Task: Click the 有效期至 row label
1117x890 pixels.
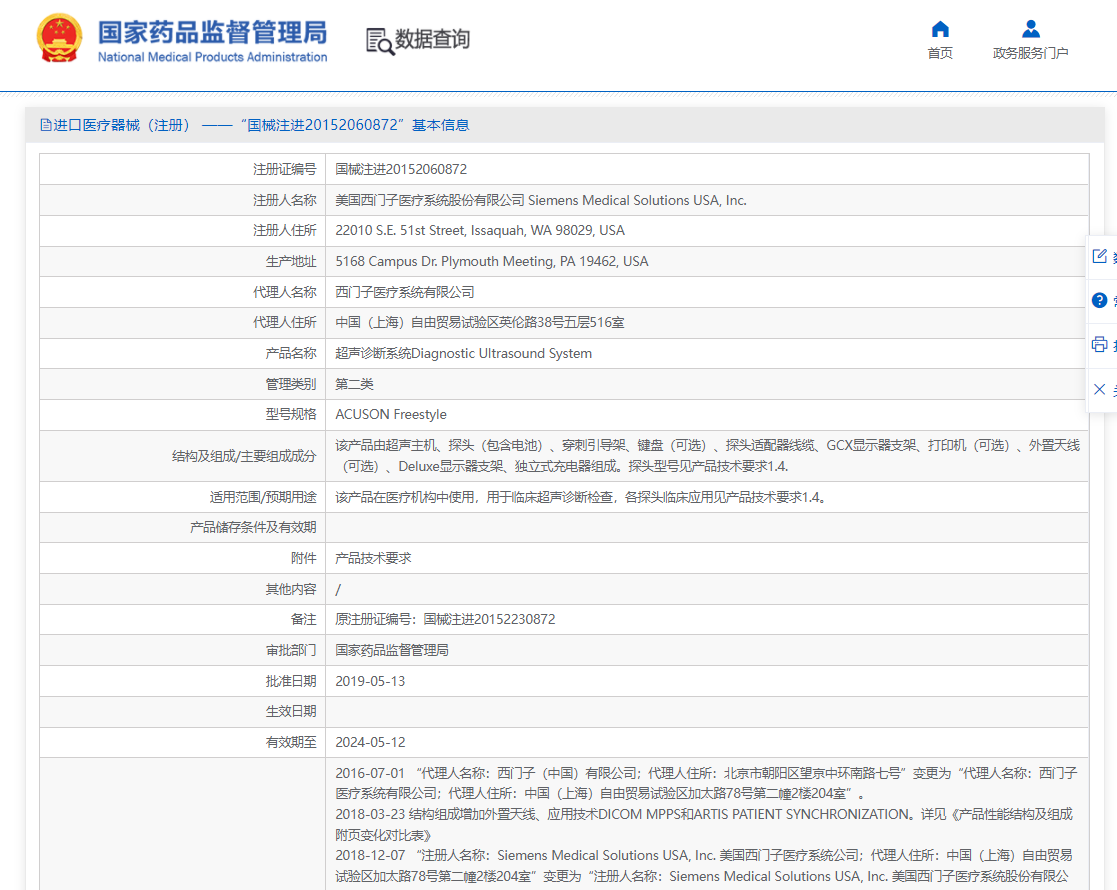Action: click(x=291, y=742)
